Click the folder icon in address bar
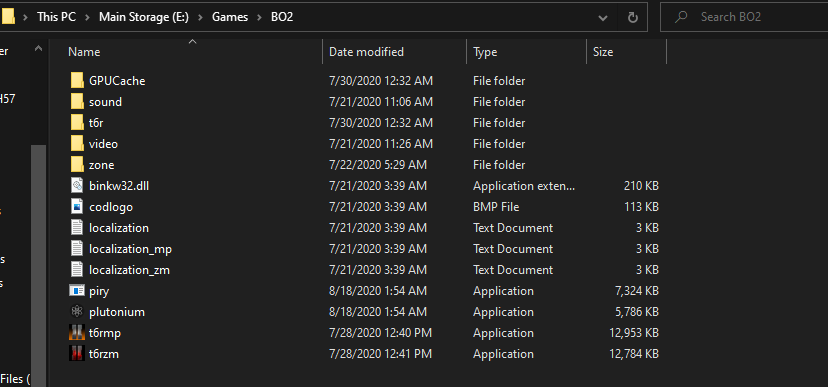This screenshot has width=828, height=387. click(7, 17)
